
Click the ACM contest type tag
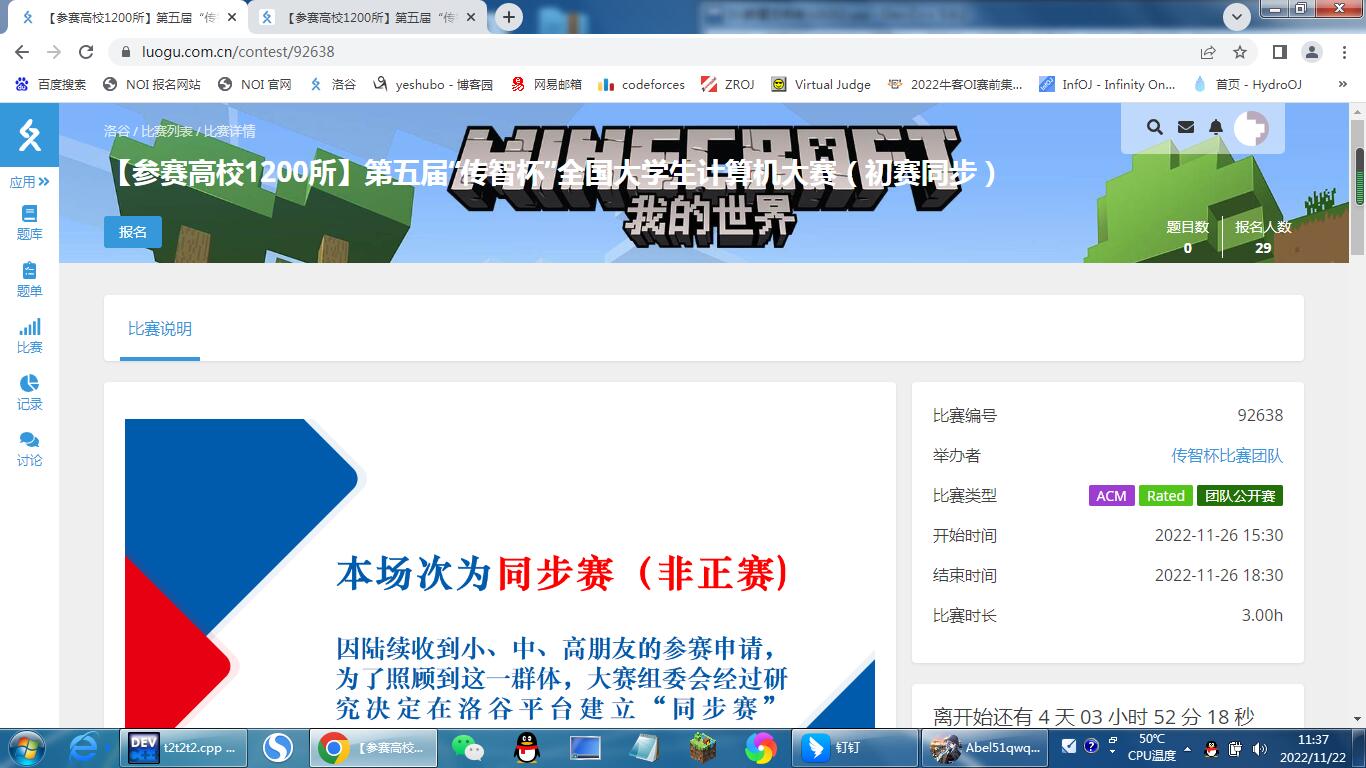coord(1111,496)
